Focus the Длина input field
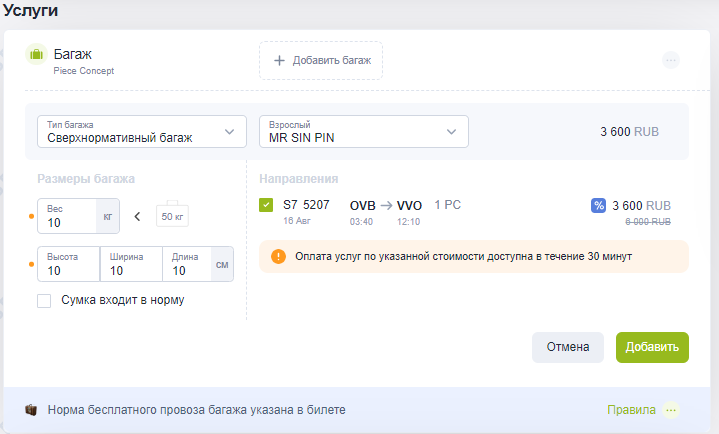Viewport: 719px width, 434px height. coord(187,264)
